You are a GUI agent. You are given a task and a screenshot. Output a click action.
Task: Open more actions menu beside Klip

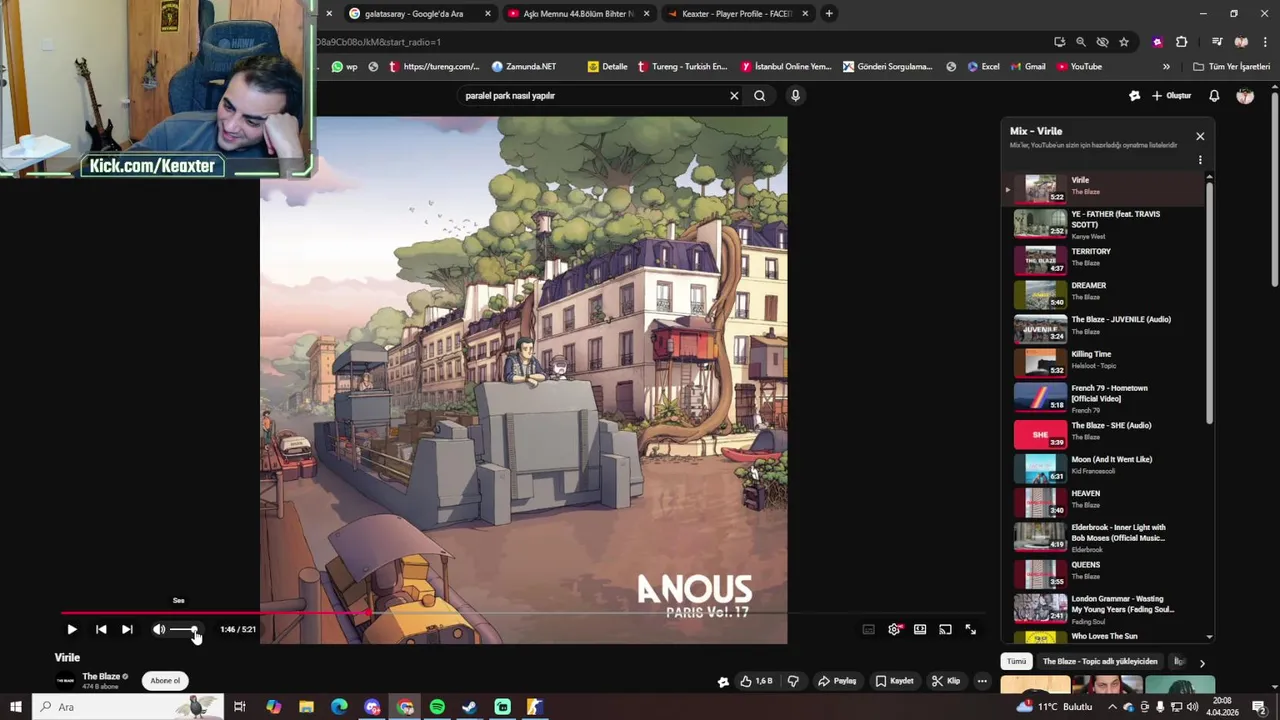click(x=982, y=681)
